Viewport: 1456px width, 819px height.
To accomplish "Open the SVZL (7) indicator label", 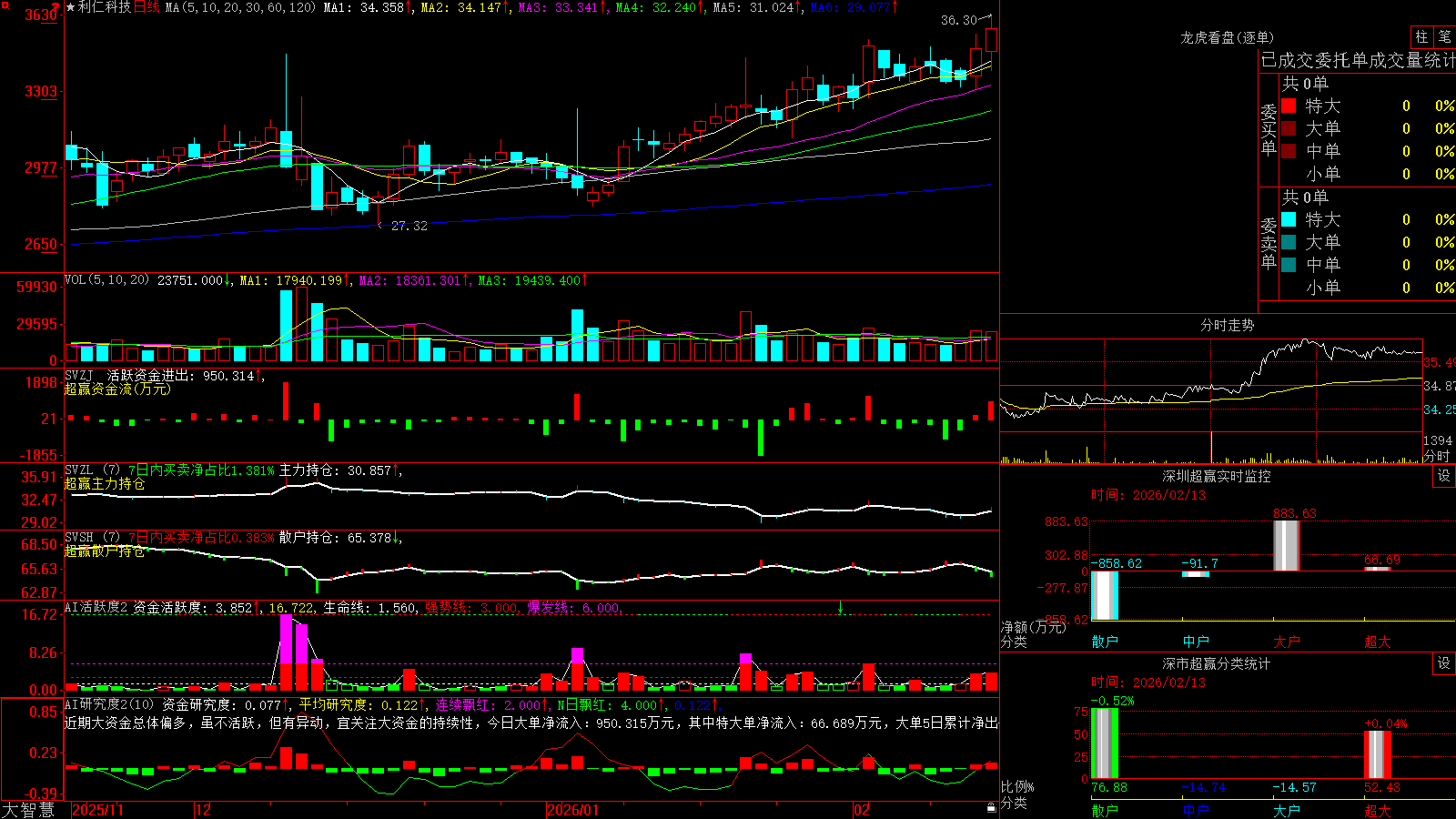I will tap(92, 470).
